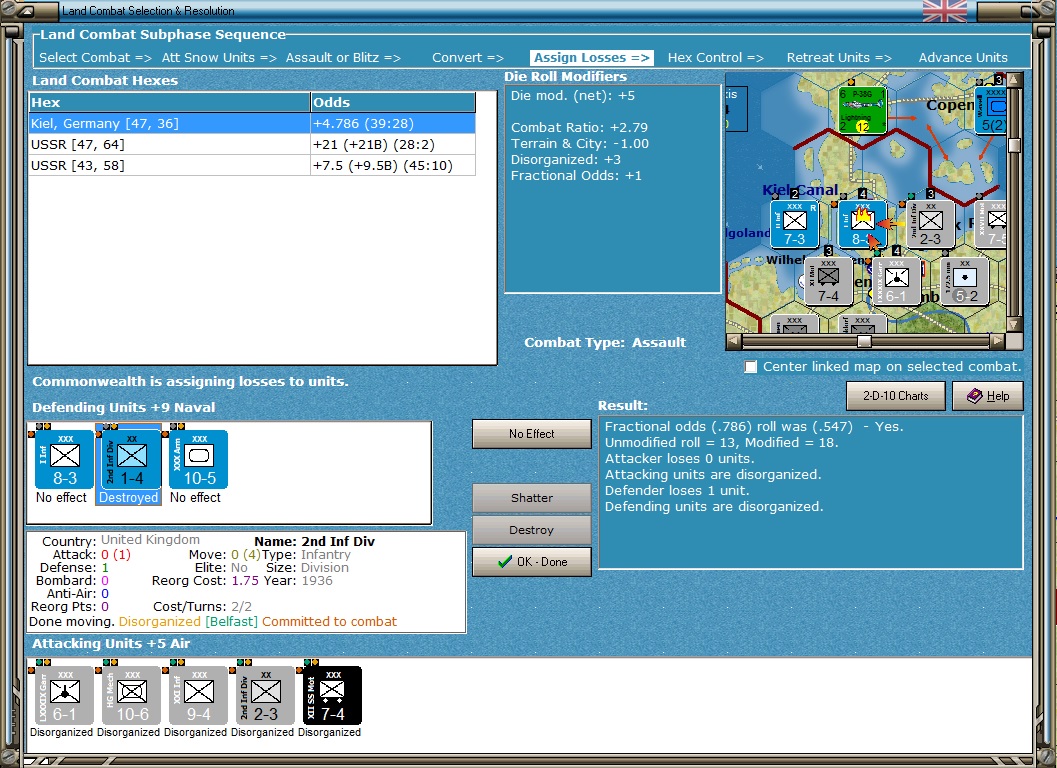Enable Center linked map on selected combat
This screenshot has height=768, width=1057.
tap(751, 367)
